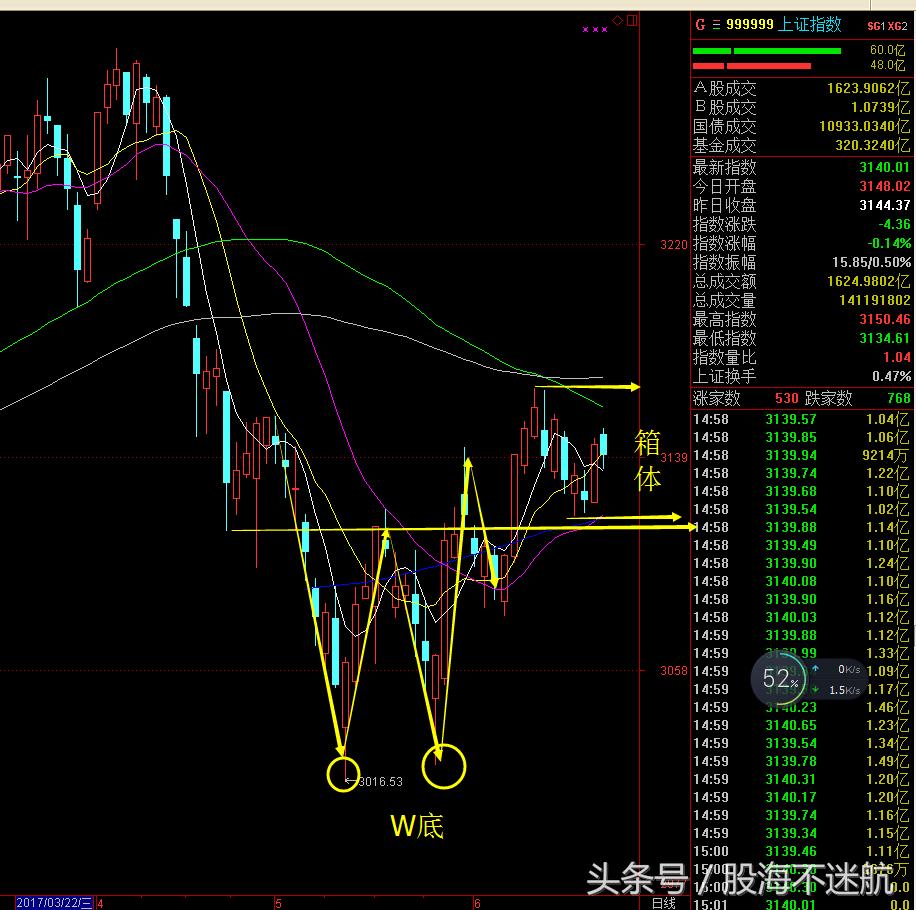The width and height of the screenshot is (916, 910).
Task: Click the 最高指数 value 3150.46
Action: [884, 319]
